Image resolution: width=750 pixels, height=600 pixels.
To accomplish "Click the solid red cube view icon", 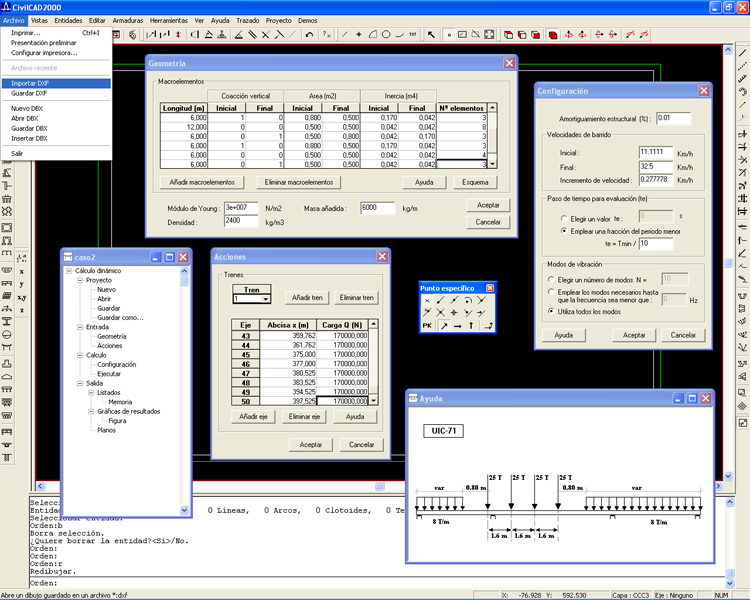I will click(x=553, y=35).
